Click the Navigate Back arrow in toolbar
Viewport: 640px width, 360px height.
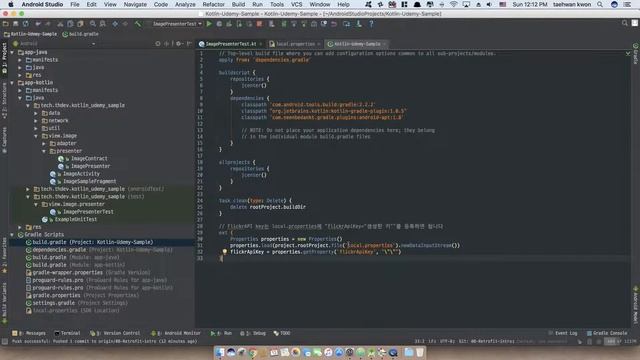coord(115,24)
